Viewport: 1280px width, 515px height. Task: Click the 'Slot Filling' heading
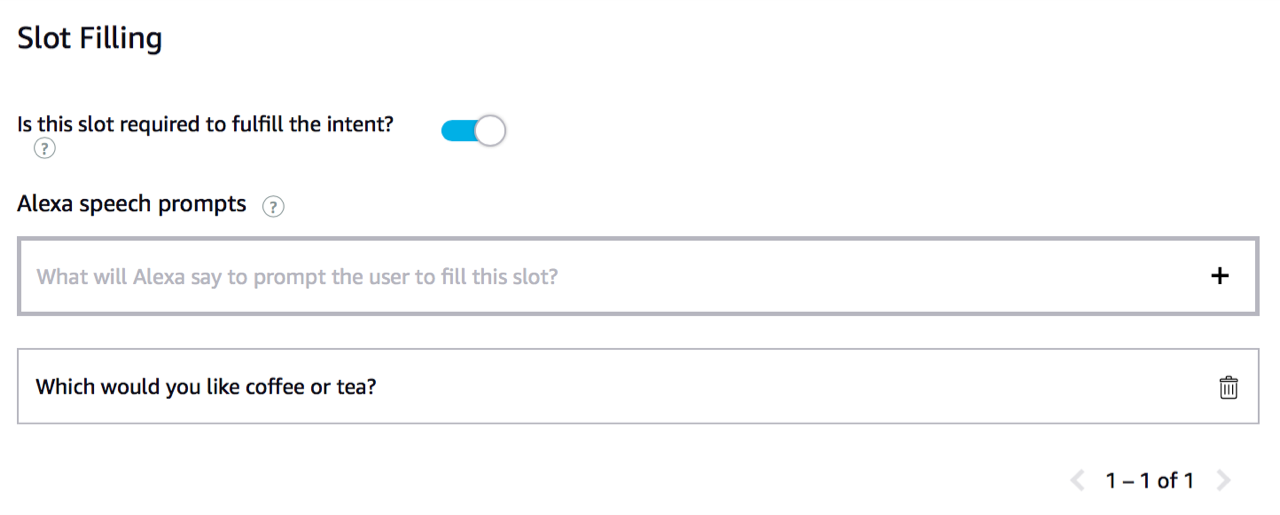pyautogui.click(x=90, y=39)
